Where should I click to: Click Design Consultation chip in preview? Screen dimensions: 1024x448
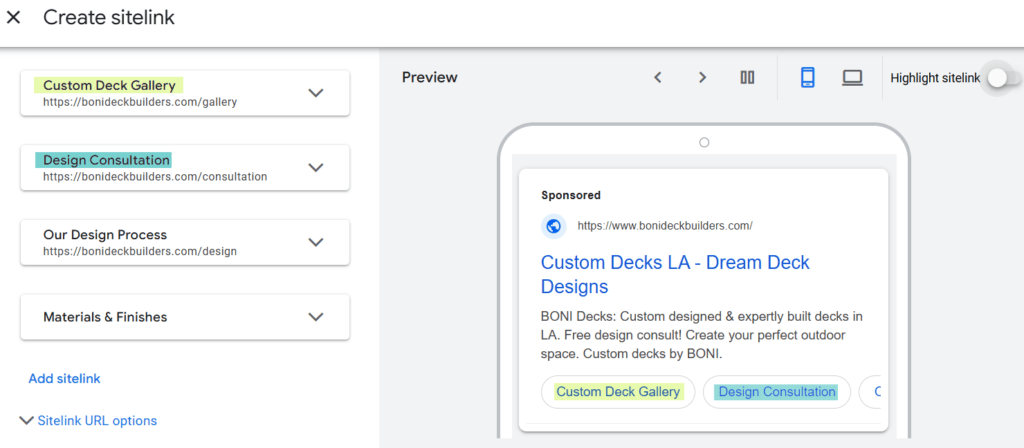(x=776, y=392)
